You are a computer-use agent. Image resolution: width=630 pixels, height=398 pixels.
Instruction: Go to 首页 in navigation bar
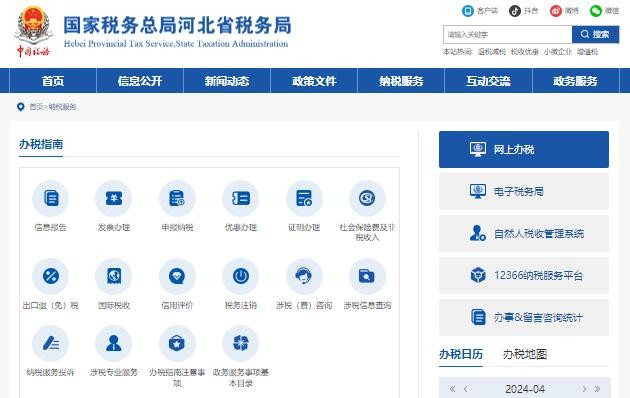pos(53,81)
